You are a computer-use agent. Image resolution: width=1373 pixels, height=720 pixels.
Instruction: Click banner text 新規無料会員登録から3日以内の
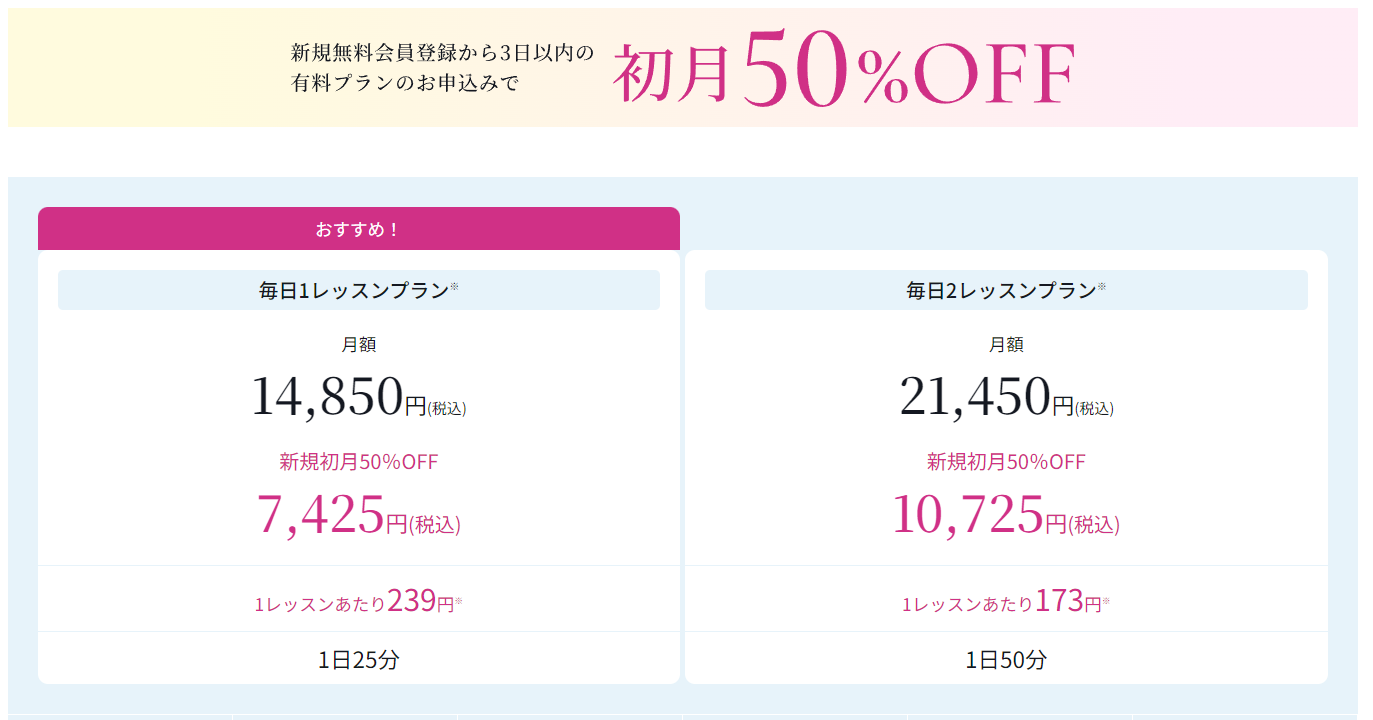point(442,52)
